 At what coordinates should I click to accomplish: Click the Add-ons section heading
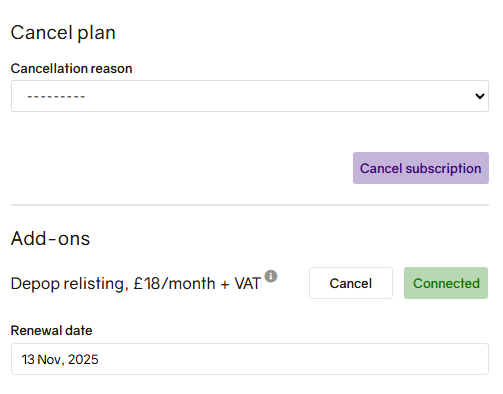[x=50, y=238]
